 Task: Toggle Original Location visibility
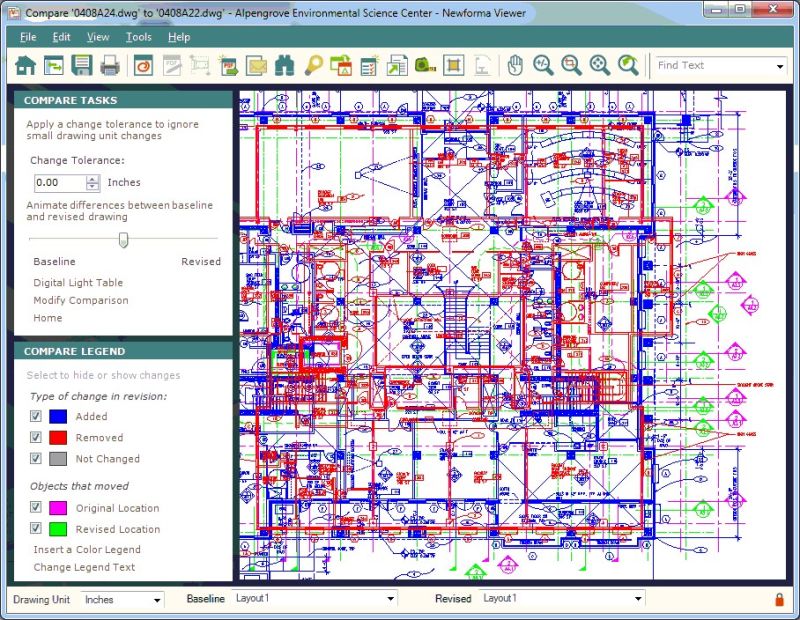36,508
